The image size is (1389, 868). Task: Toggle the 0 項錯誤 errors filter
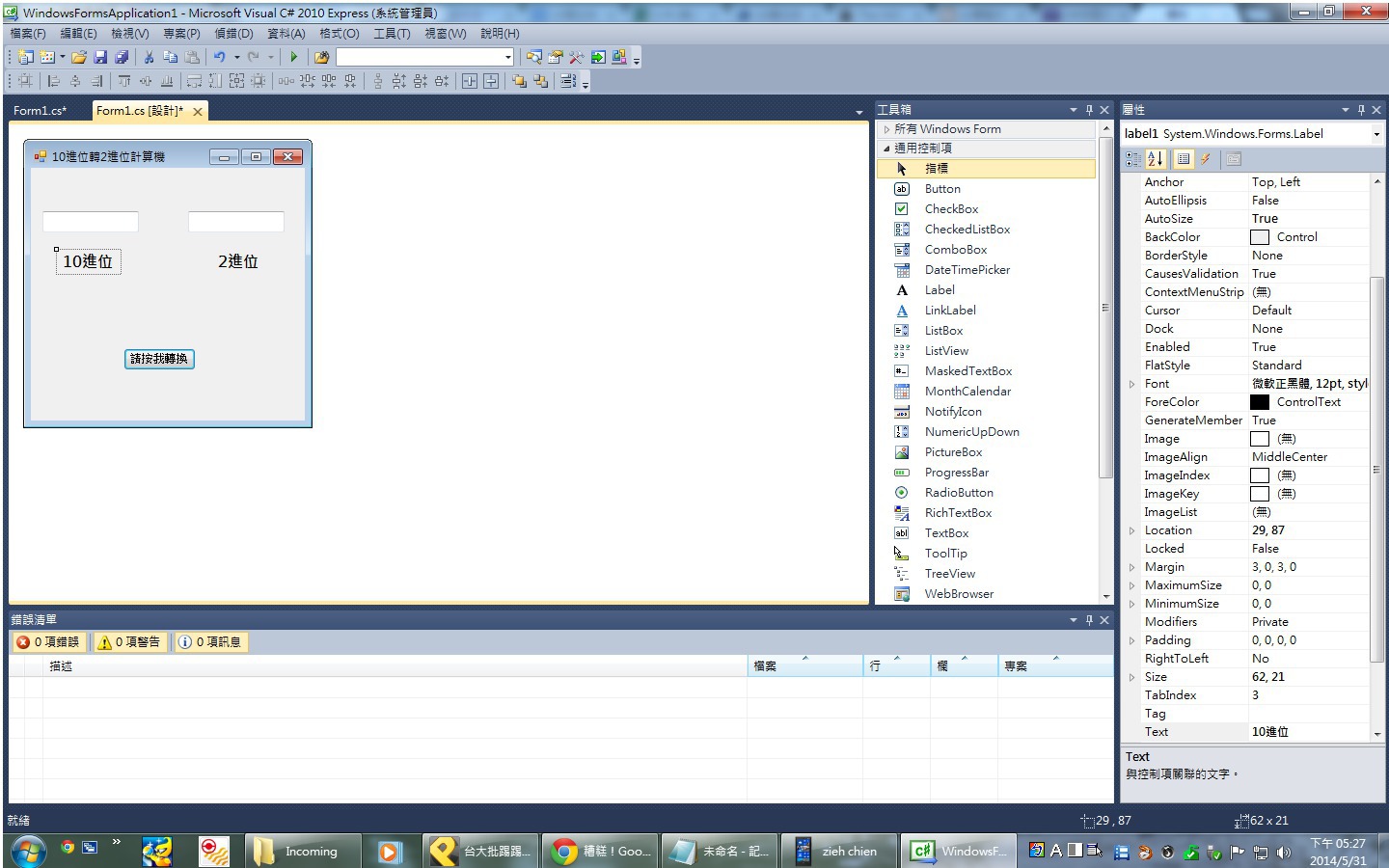tap(49, 642)
